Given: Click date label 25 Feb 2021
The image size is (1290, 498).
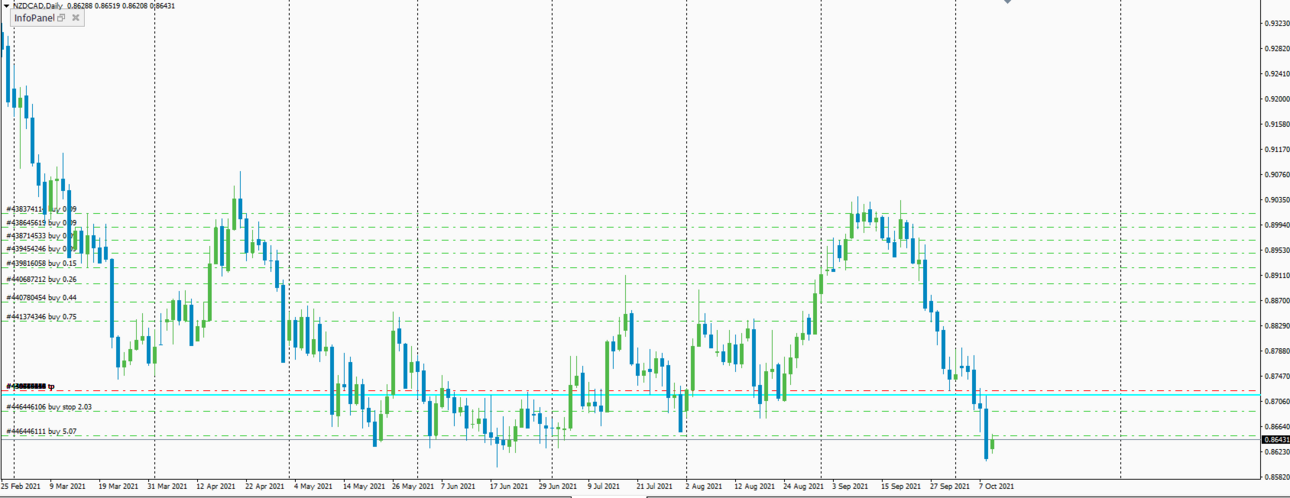Looking at the screenshot, I should pos(21,486).
